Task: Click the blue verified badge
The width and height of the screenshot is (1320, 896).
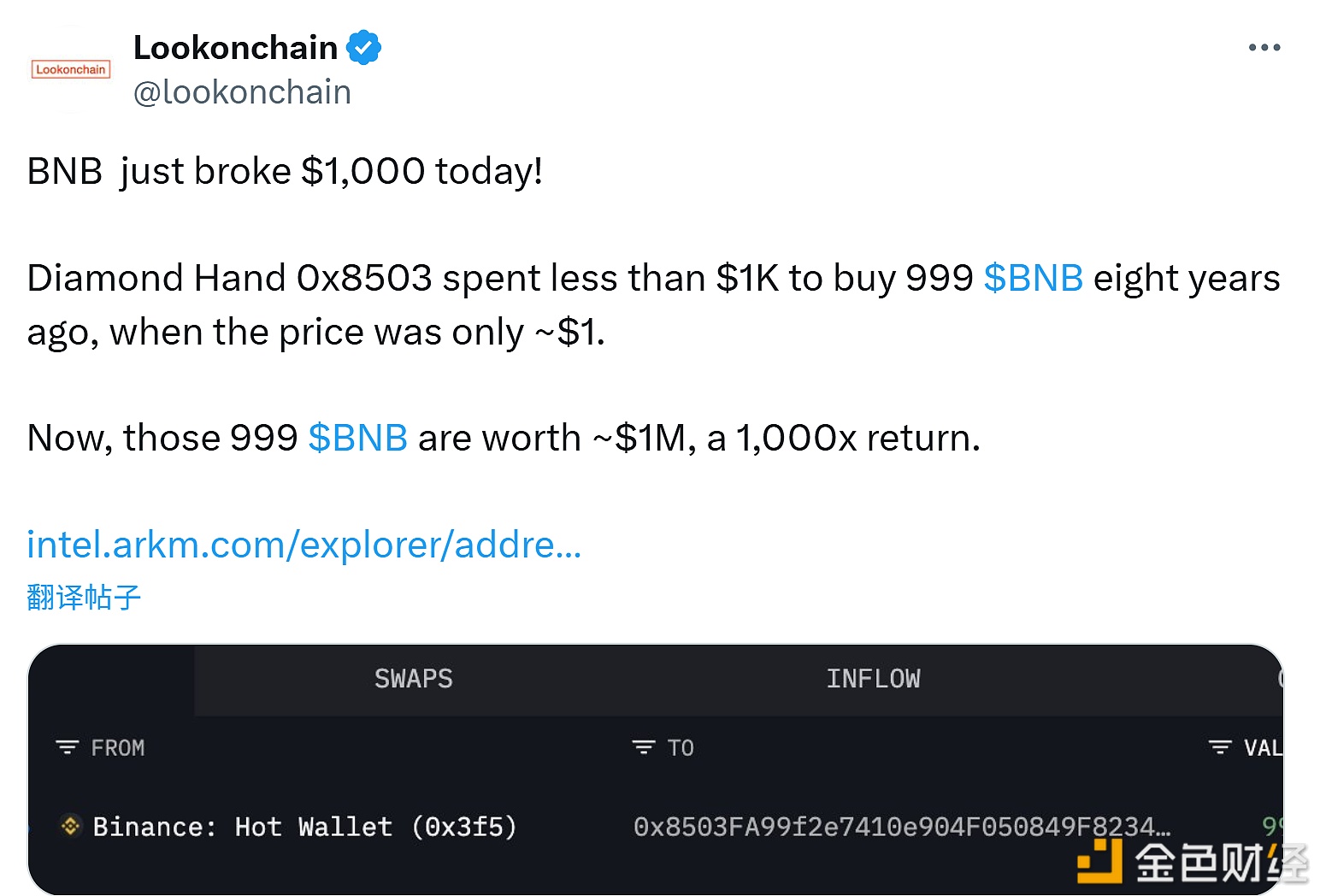Action: tap(363, 48)
